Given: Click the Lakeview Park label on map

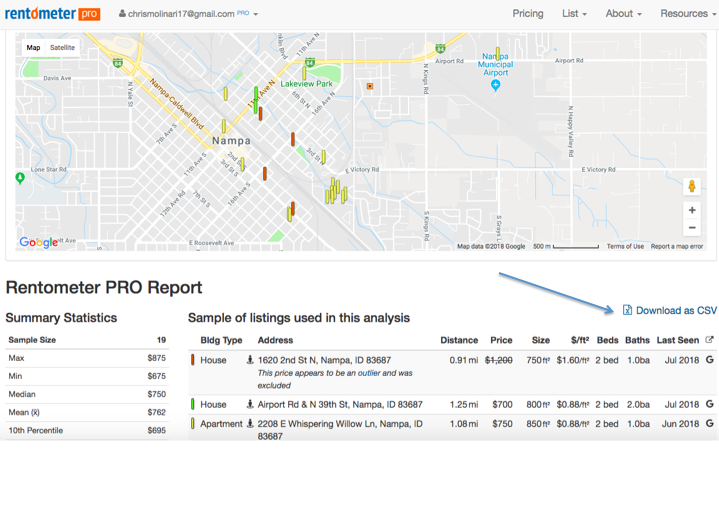Looking at the screenshot, I should click(x=306, y=84).
